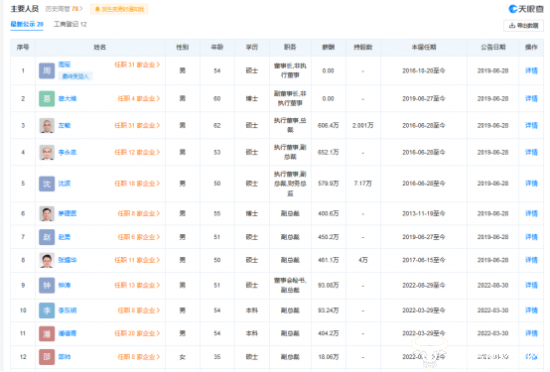
Task: Switch to the 工商登记 12 tab
Action: [70, 24]
